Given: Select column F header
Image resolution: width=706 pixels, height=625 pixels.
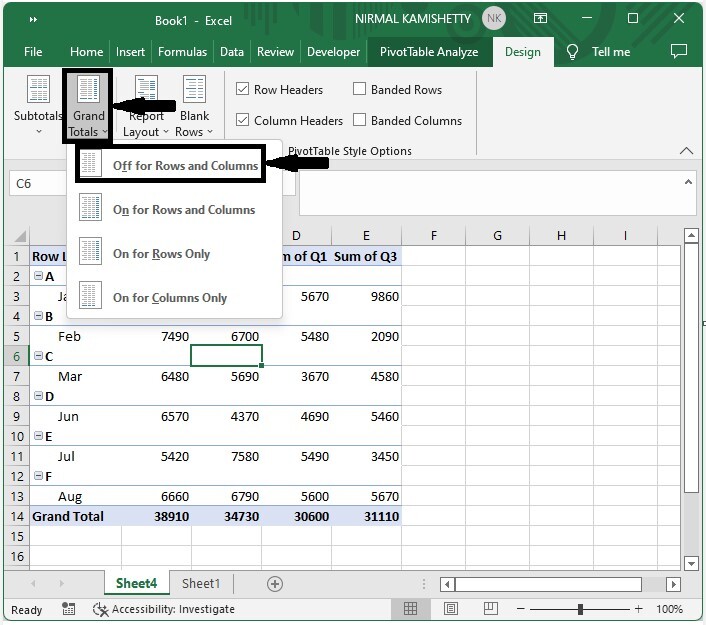Looking at the screenshot, I should click(x=434, y=236).
